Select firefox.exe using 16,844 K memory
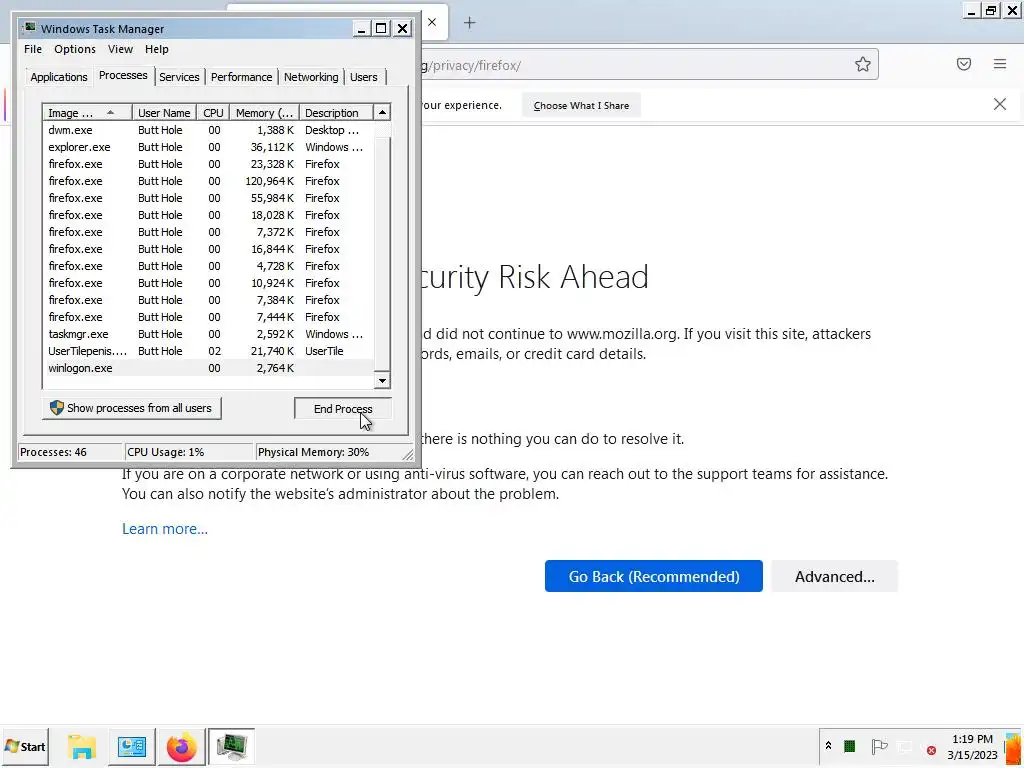This screenshot has width=1024, height=768. point(208,249)
